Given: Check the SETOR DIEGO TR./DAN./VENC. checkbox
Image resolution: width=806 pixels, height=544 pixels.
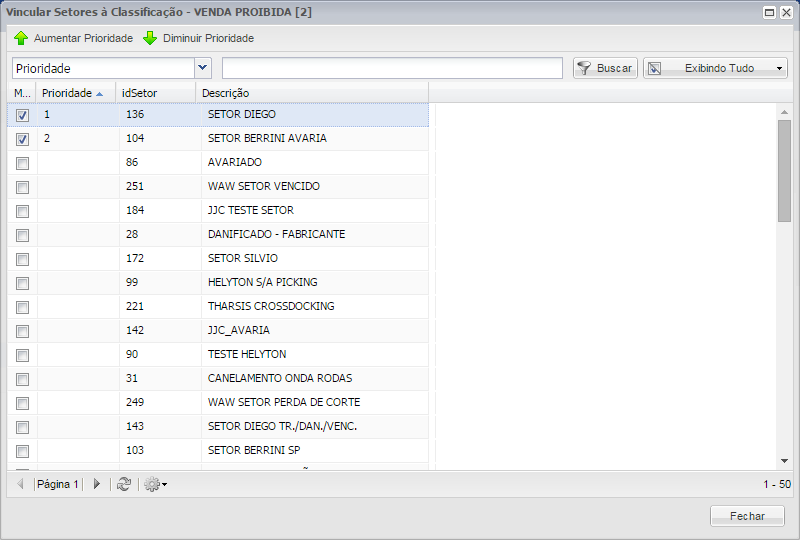Looking at the screenshot, I should coord(22,427).
